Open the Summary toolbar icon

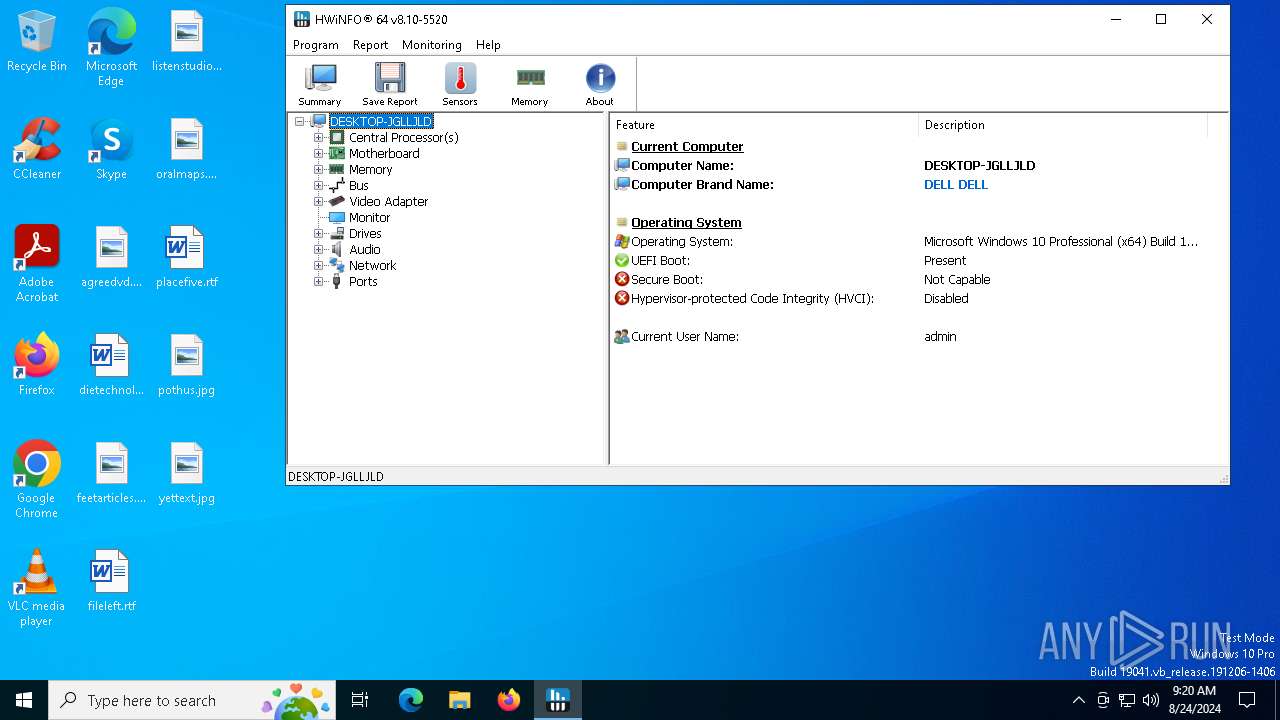319,84
